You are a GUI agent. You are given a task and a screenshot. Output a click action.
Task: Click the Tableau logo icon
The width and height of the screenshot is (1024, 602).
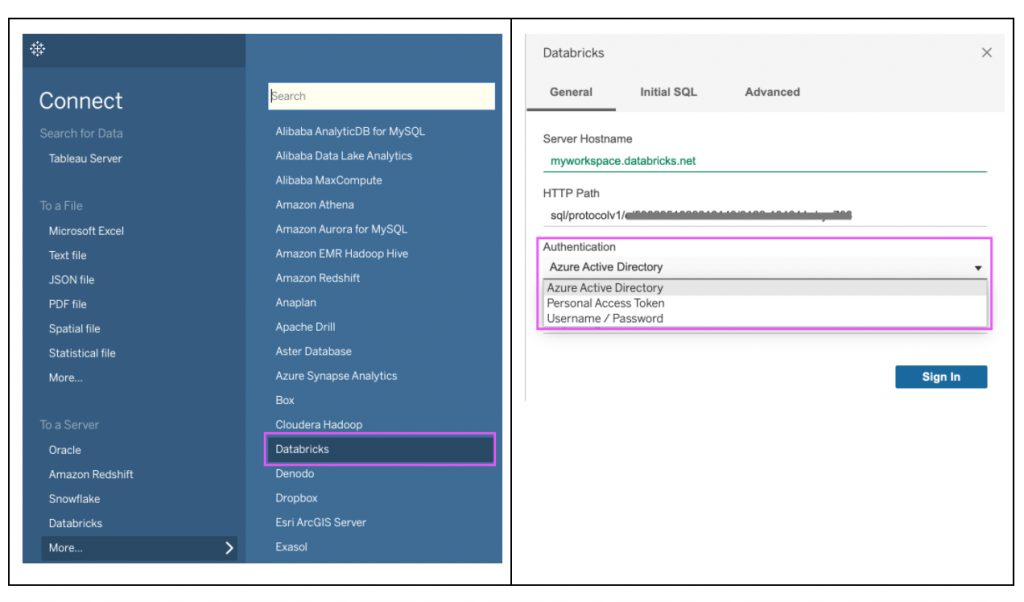click(38, 49)
